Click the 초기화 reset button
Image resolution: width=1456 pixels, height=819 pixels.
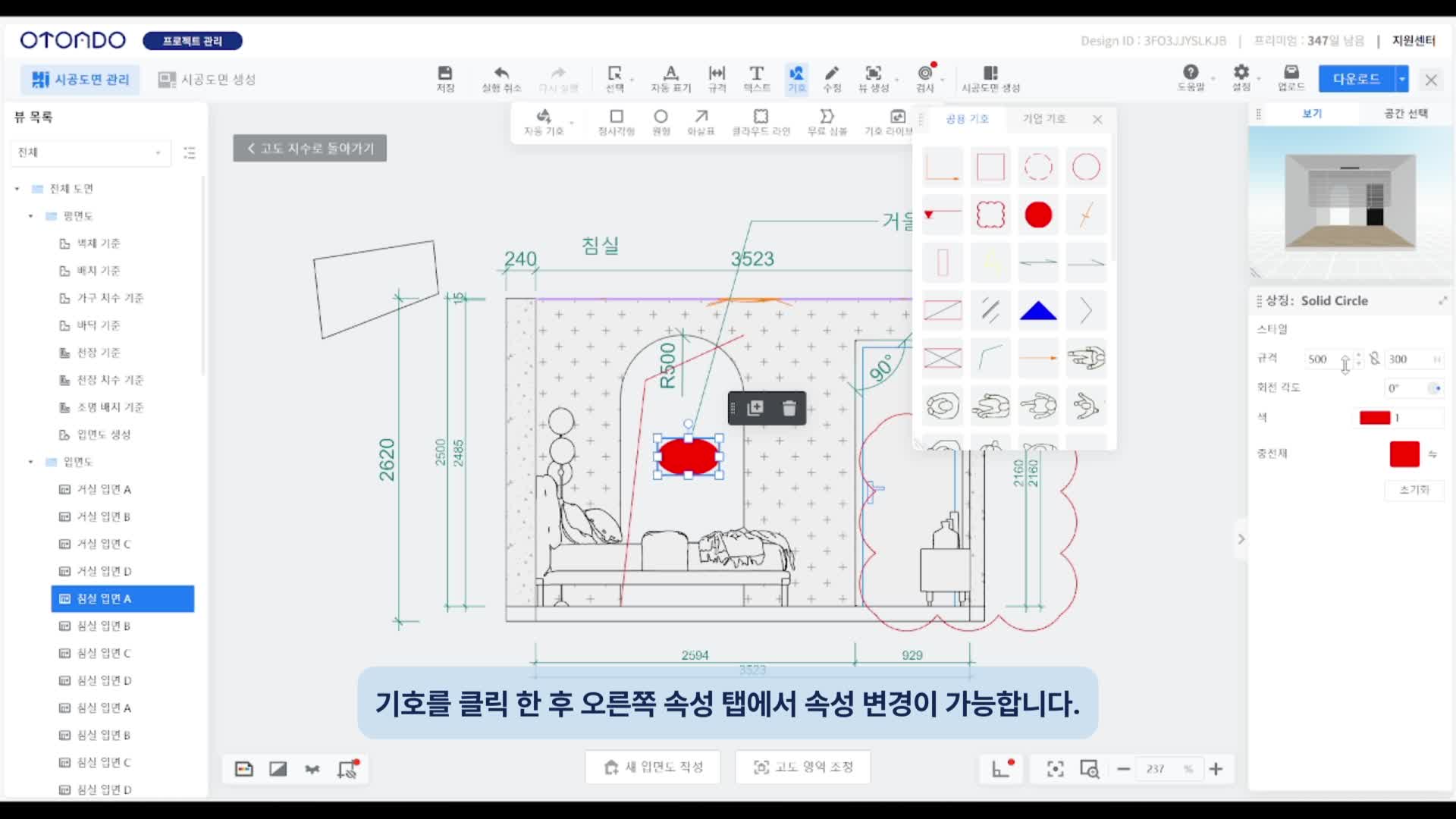click(1414, 490)
